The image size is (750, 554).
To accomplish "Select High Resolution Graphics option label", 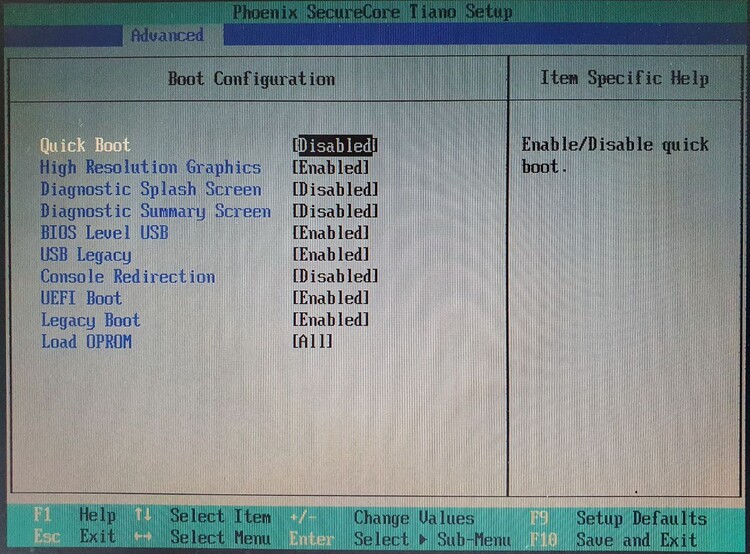I will pos(151,167).
